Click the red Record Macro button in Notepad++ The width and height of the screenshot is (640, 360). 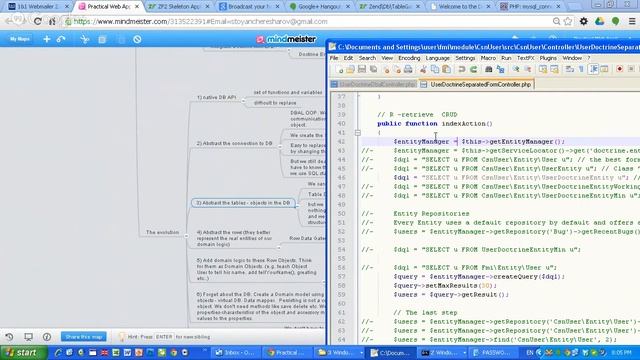tap(620, 69)
